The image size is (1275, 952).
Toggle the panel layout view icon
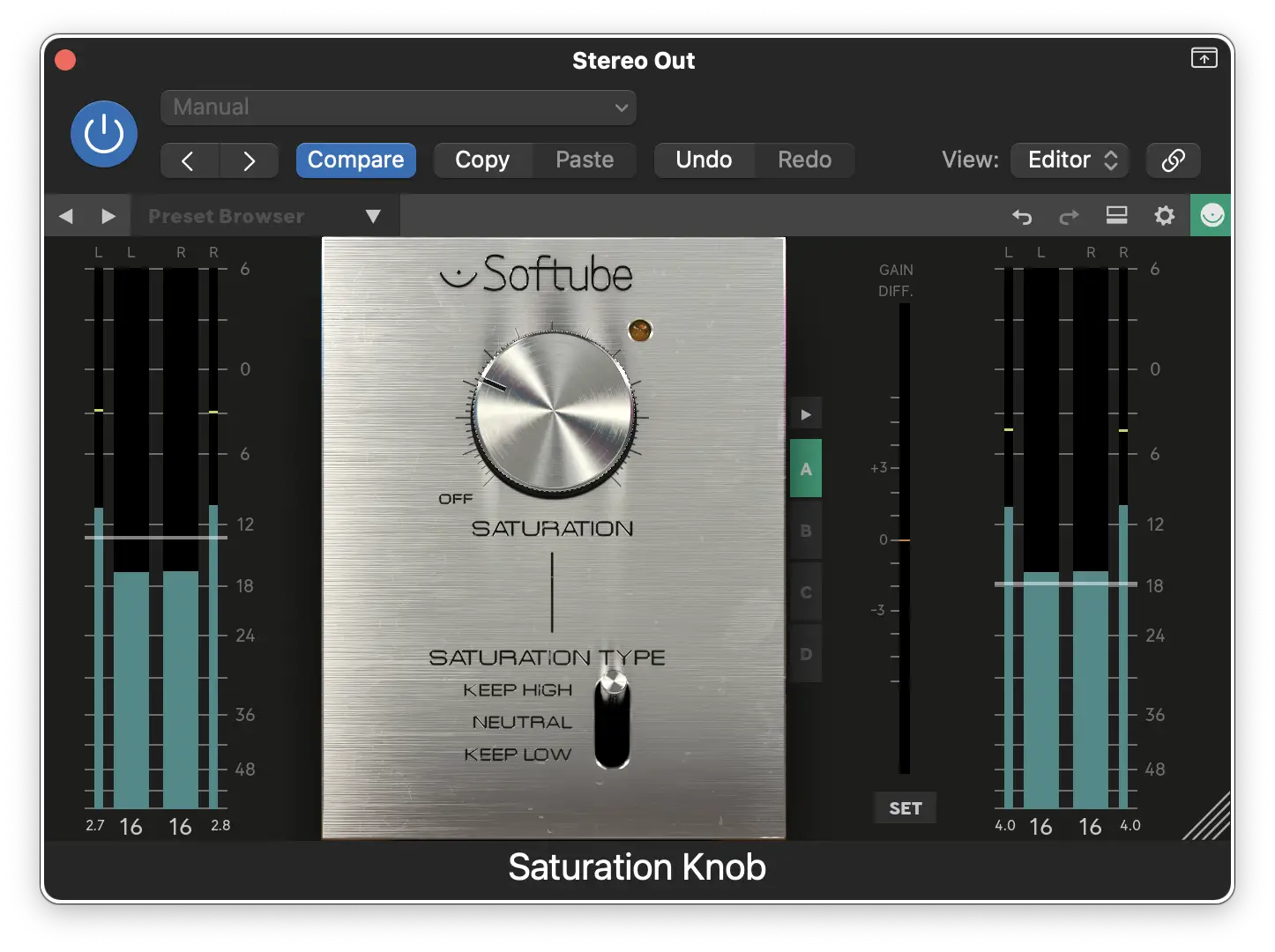pos(1116,216)
